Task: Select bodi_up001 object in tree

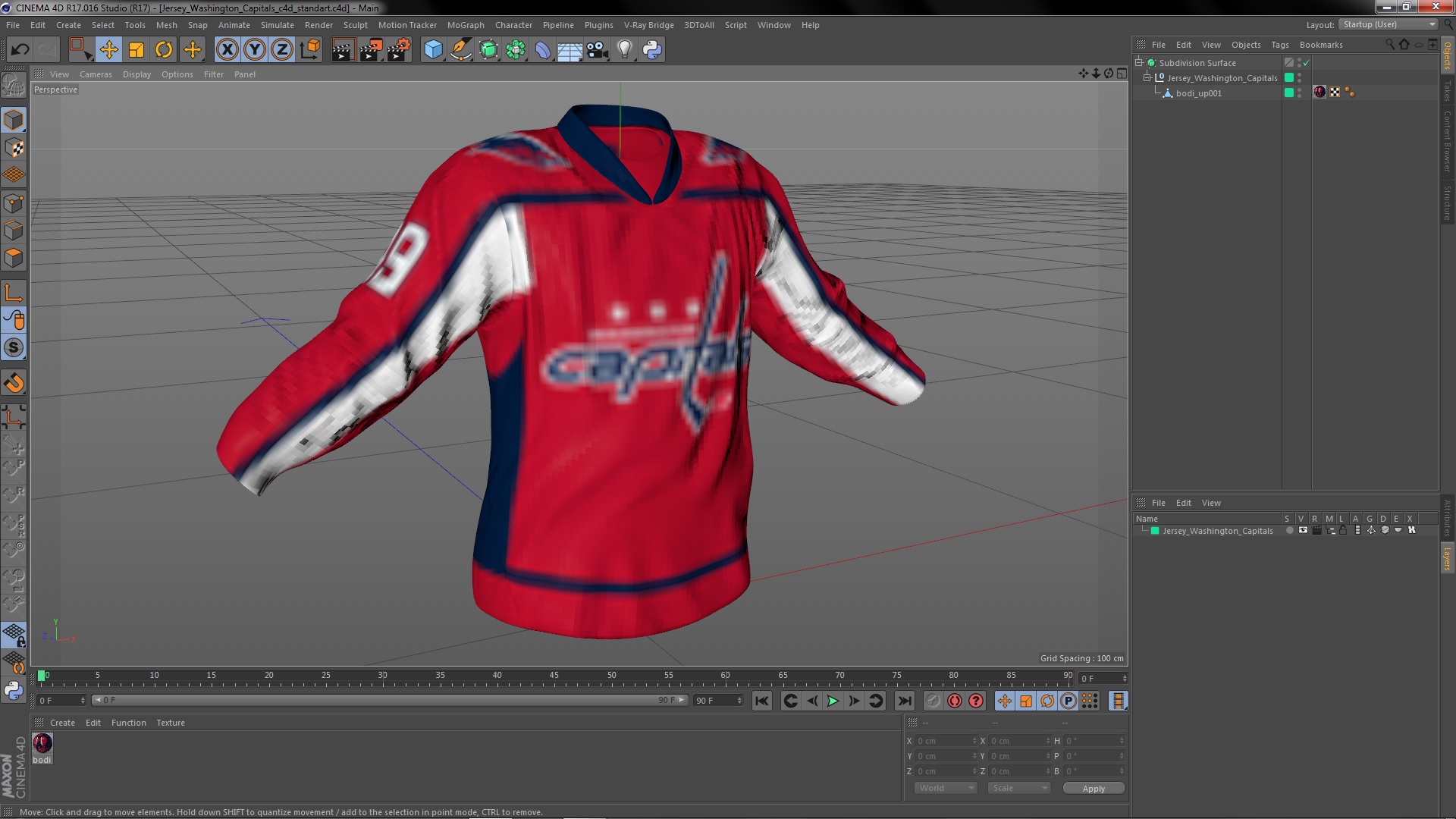Action: (1198, 93)
